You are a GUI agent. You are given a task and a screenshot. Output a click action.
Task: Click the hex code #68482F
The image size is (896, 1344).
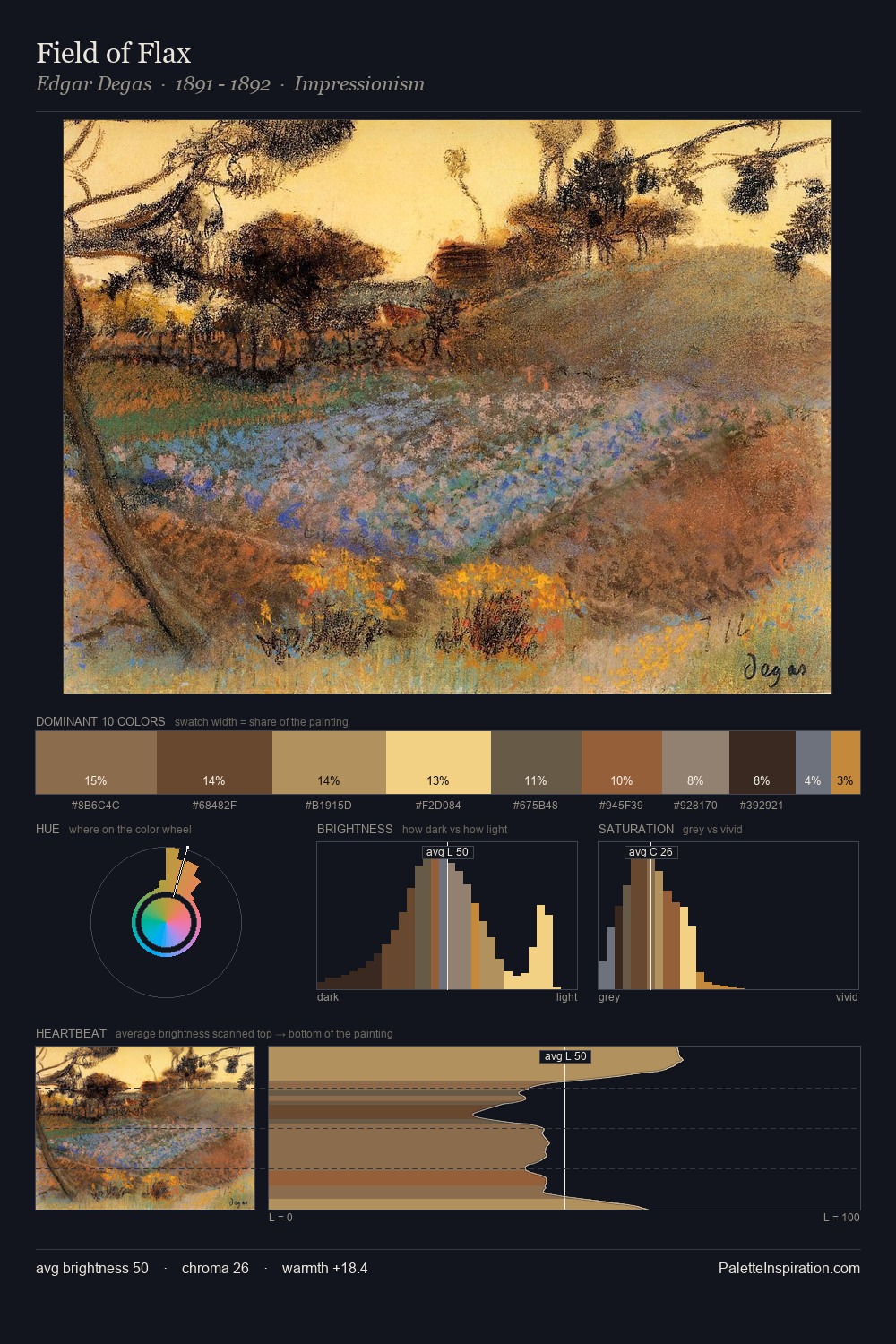click(214, 805)
